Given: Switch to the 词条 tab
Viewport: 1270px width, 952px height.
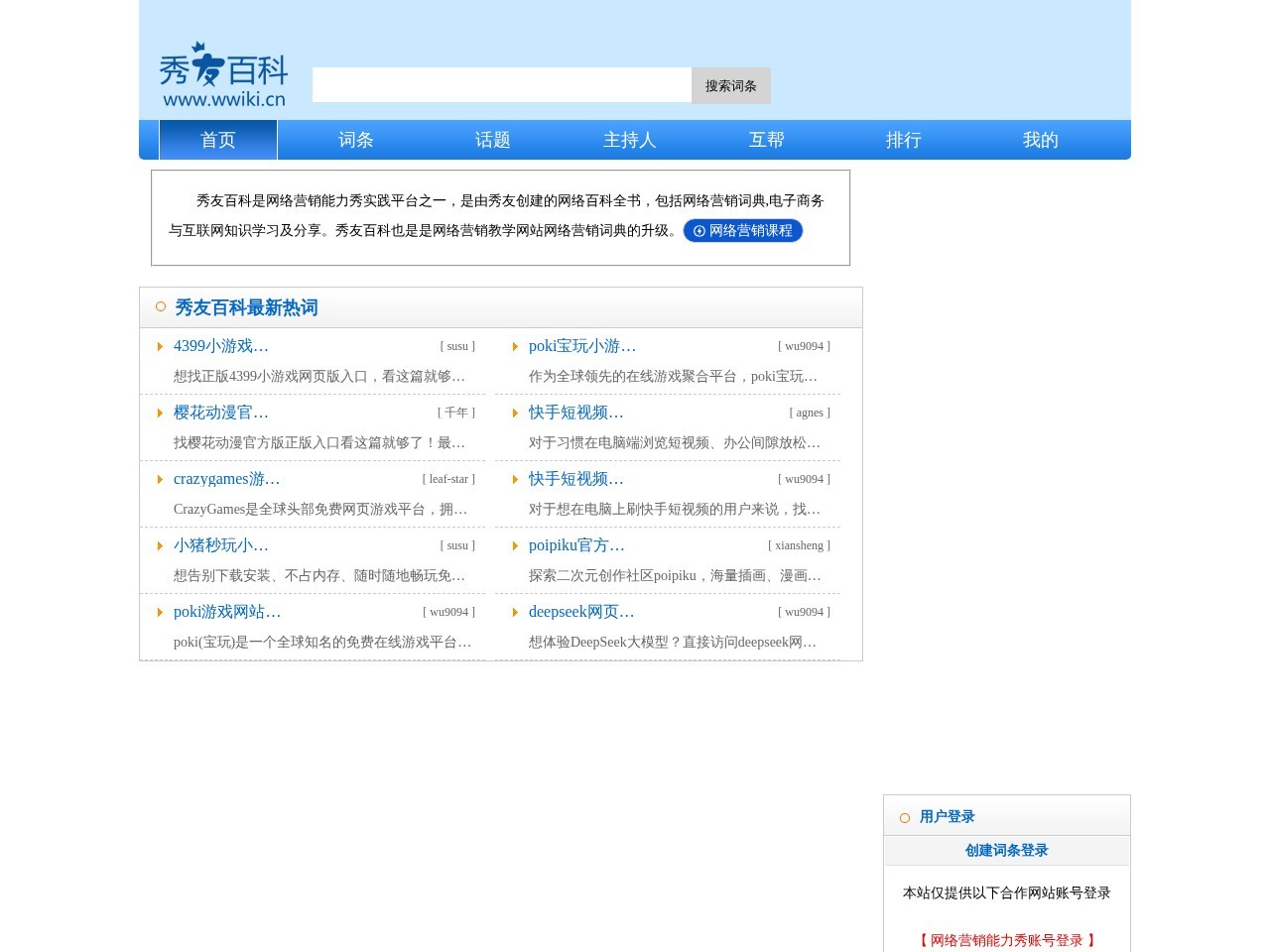Looking at the screenshot, I should pyautogui.click(x=355, y=140).
